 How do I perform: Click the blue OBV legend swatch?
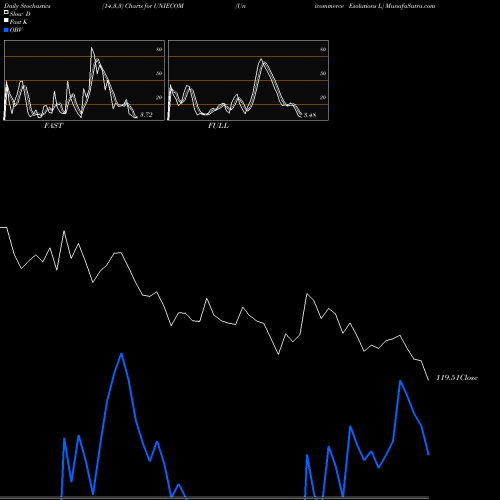coord(6,30)
